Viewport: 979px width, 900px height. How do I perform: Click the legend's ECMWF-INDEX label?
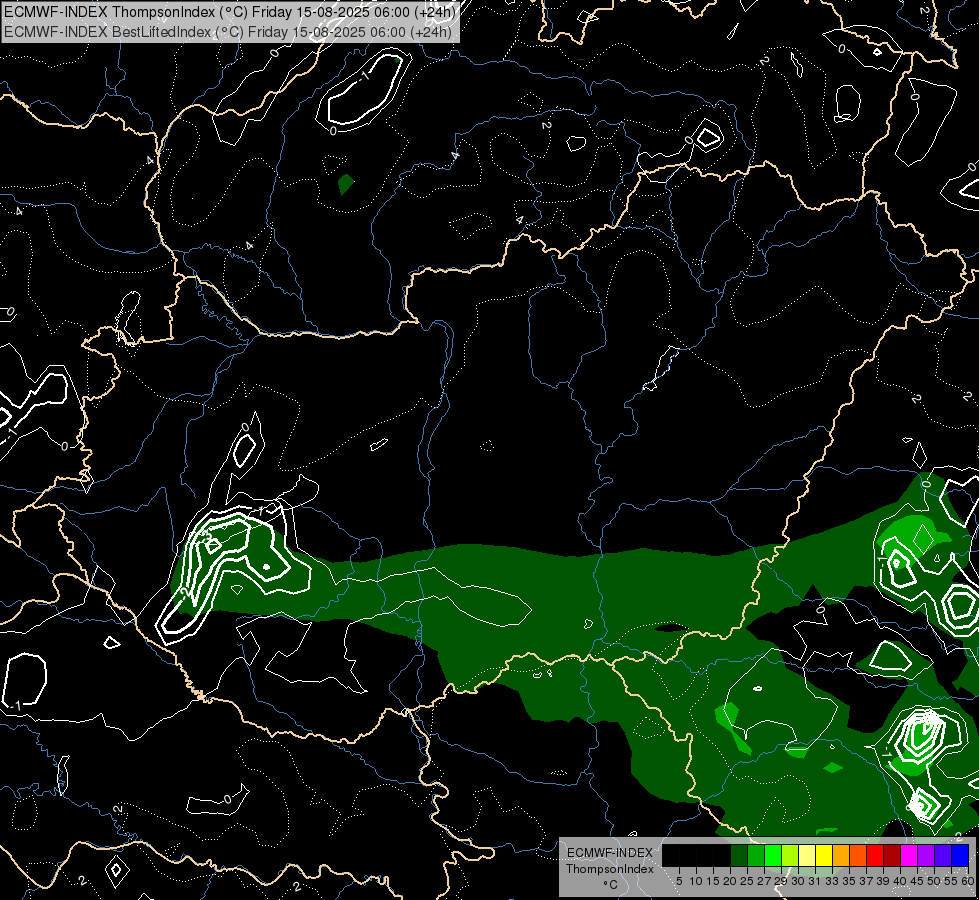610,853
